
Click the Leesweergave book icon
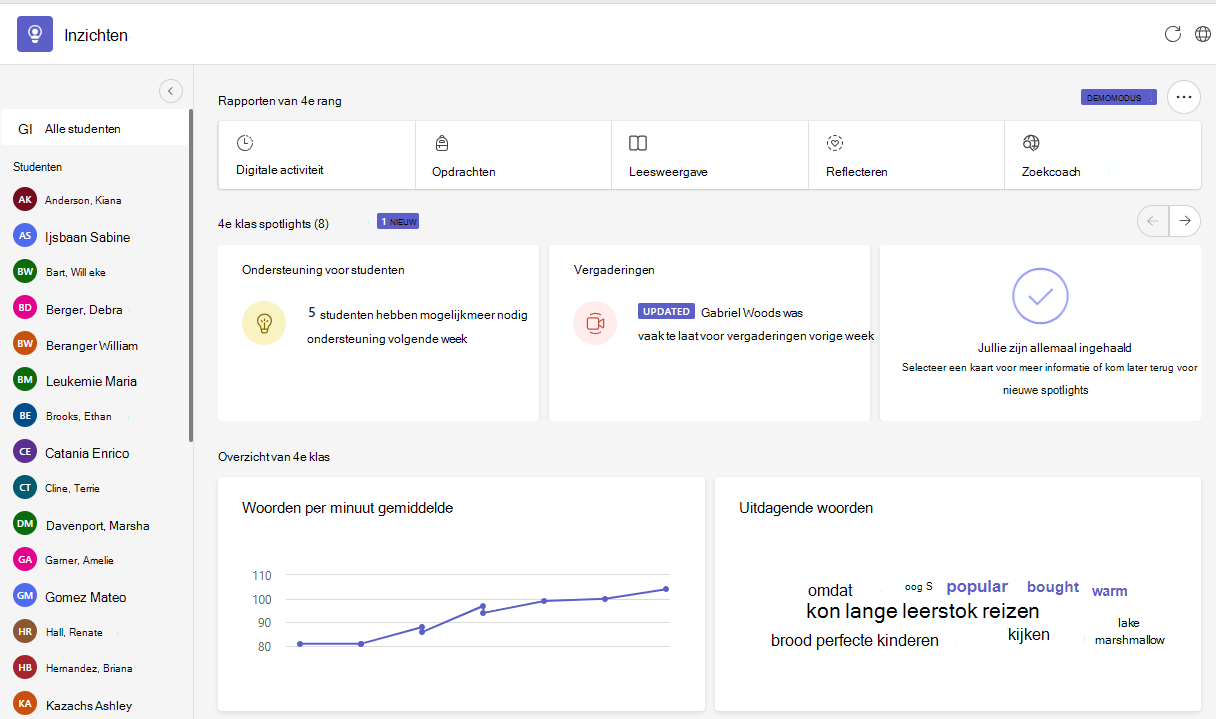click(638, 143)
